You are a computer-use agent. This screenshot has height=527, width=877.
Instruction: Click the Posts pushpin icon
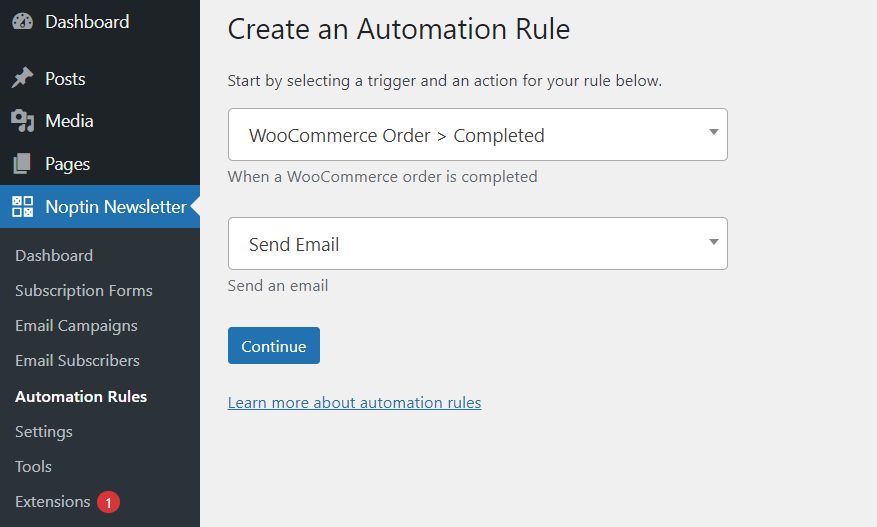(22, 78)
